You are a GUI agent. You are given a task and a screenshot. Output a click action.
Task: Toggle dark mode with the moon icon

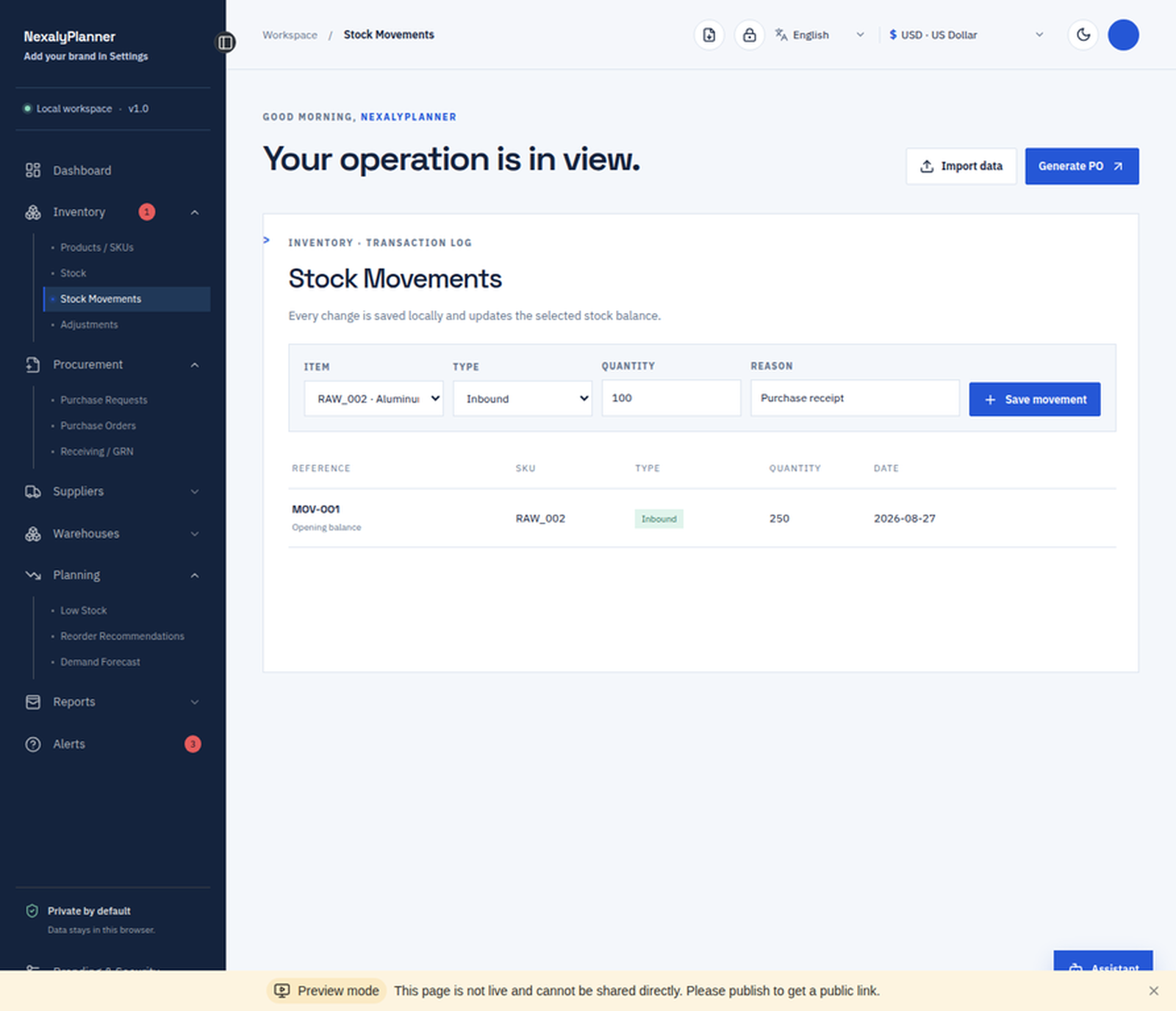(1083, 35)
